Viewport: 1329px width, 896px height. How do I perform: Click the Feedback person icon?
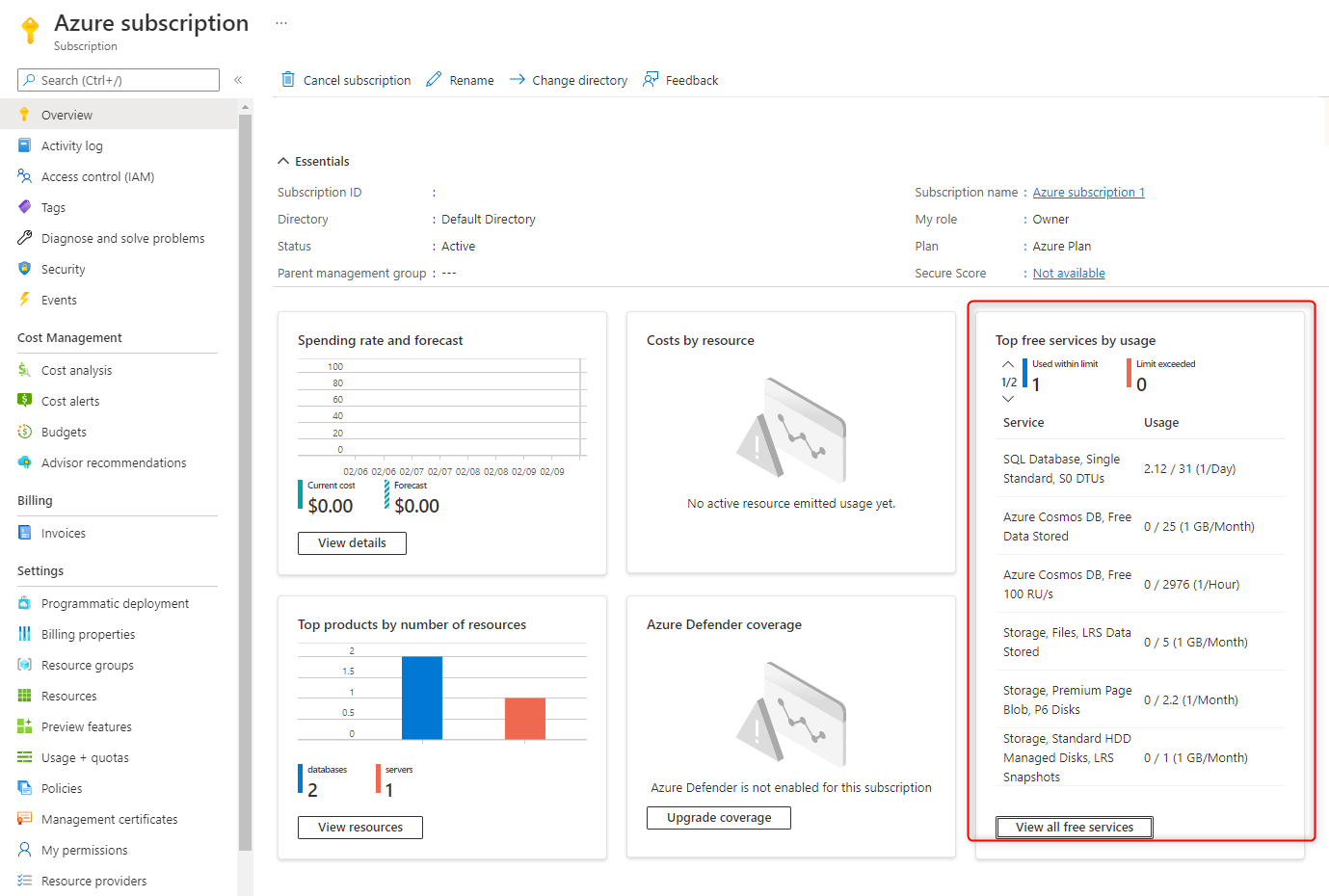pos(651,79)
